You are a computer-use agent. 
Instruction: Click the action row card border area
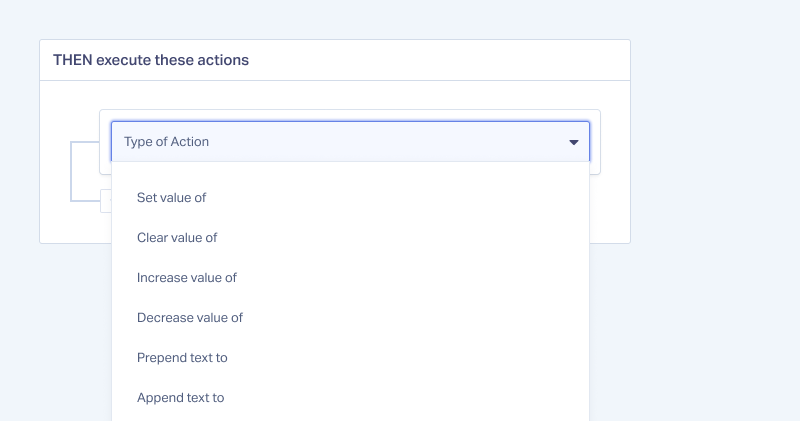tap(595, 142)
